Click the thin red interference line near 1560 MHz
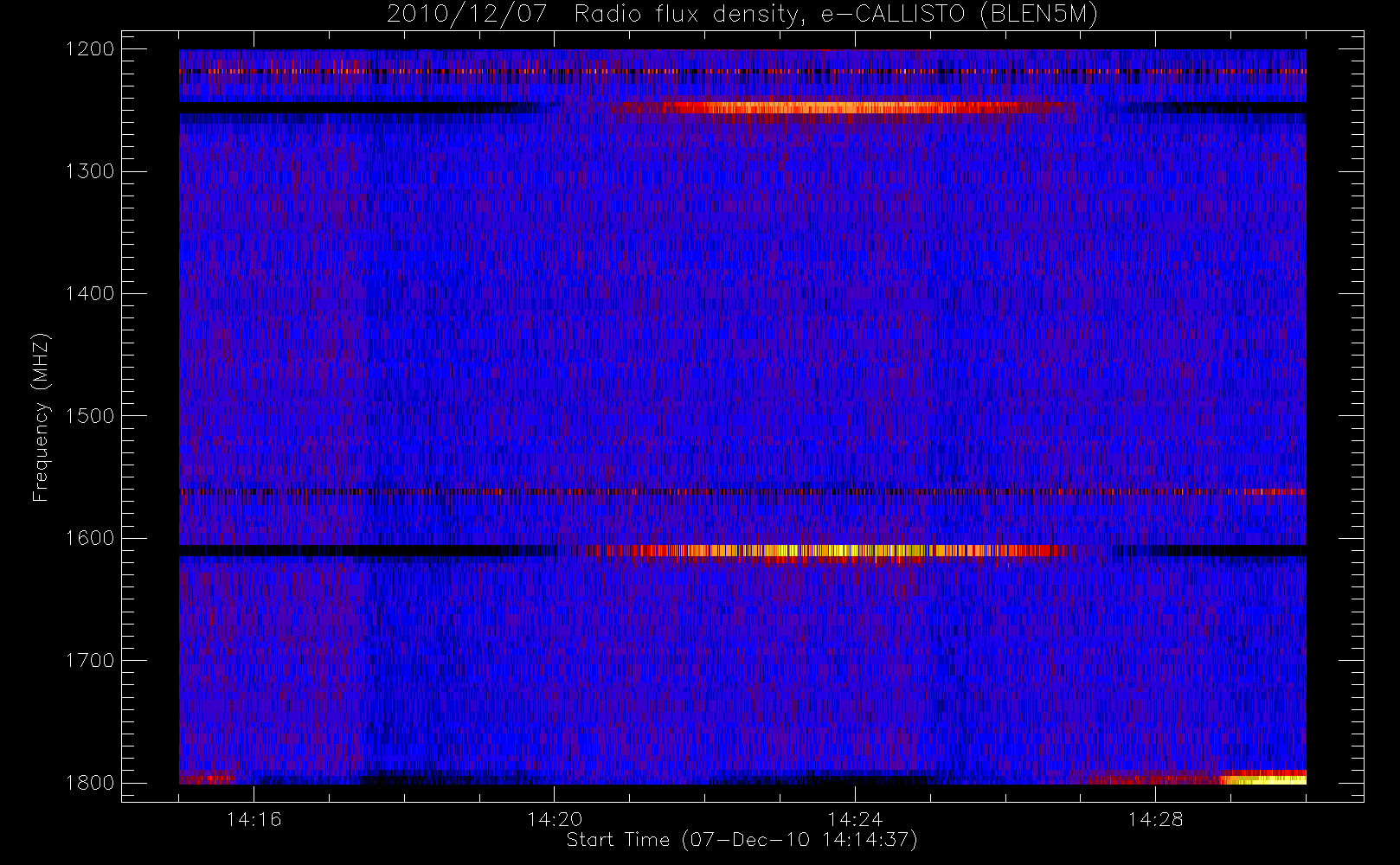Screen dimensions: 1400x865 [742, 491]
